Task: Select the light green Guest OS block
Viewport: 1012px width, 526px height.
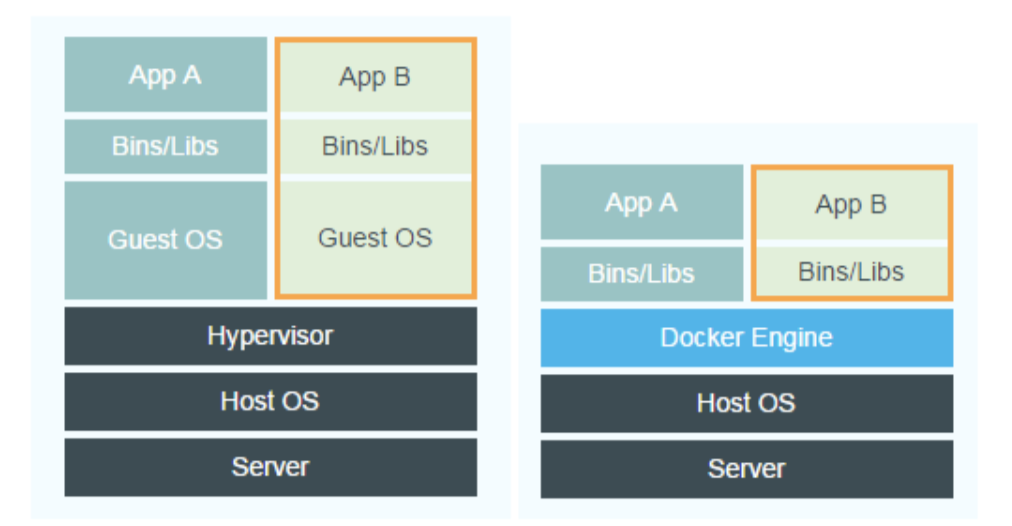Action: click(375, 238)
